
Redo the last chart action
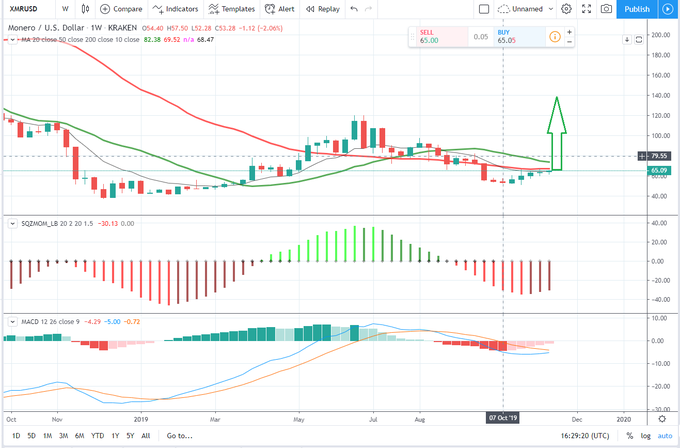[x=368, y=9]
